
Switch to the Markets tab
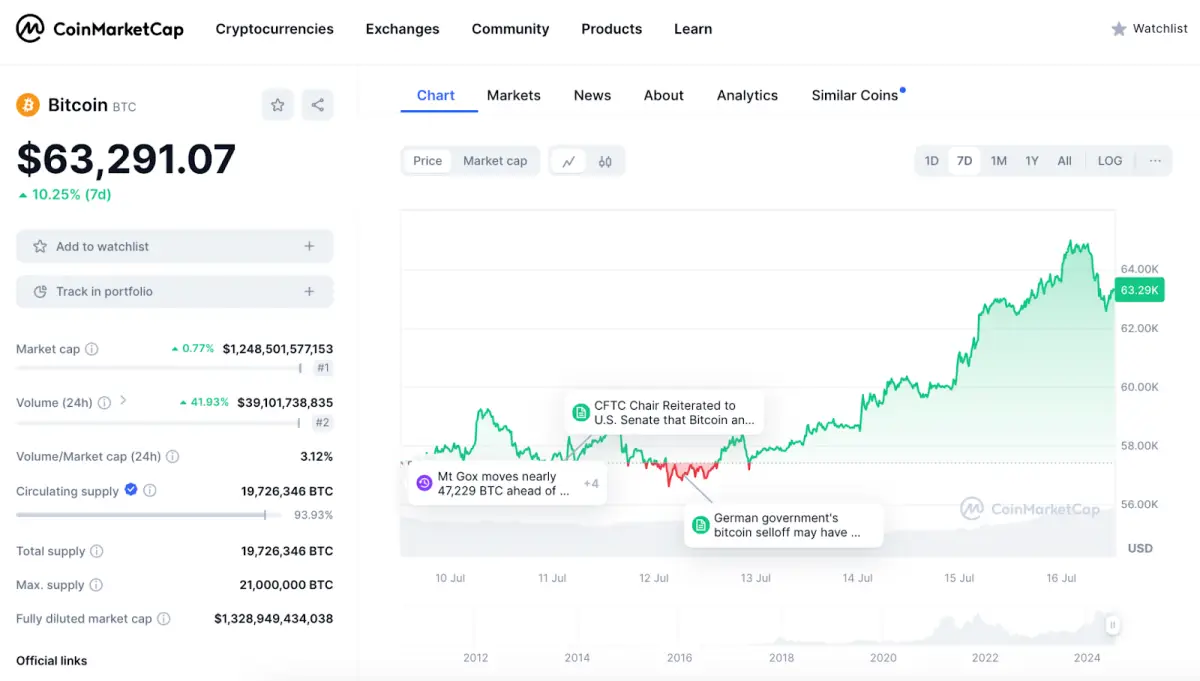click(514, 95)
